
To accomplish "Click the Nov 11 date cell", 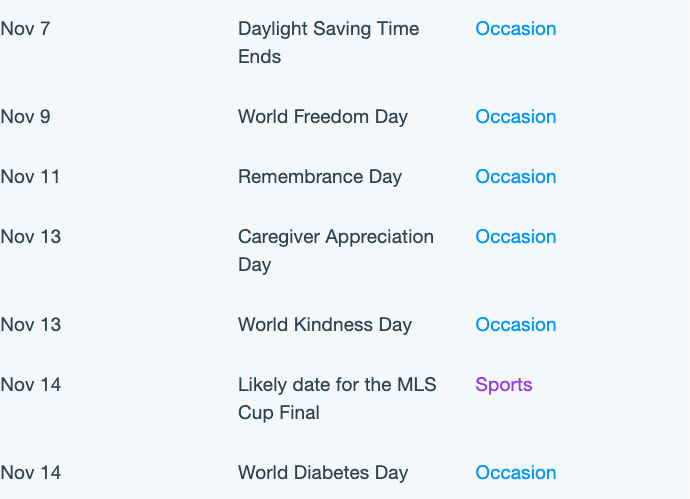I will click(x=30, y=176).
